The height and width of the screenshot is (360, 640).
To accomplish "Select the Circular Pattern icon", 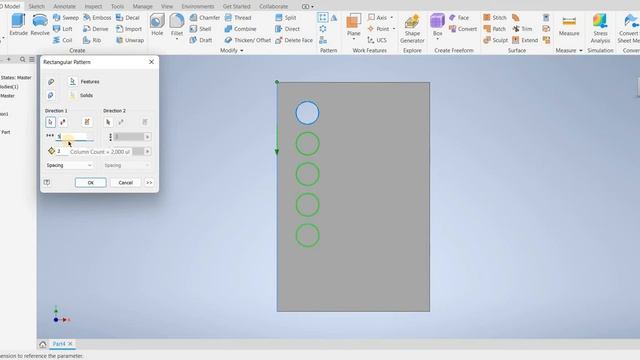I will 323,29.
